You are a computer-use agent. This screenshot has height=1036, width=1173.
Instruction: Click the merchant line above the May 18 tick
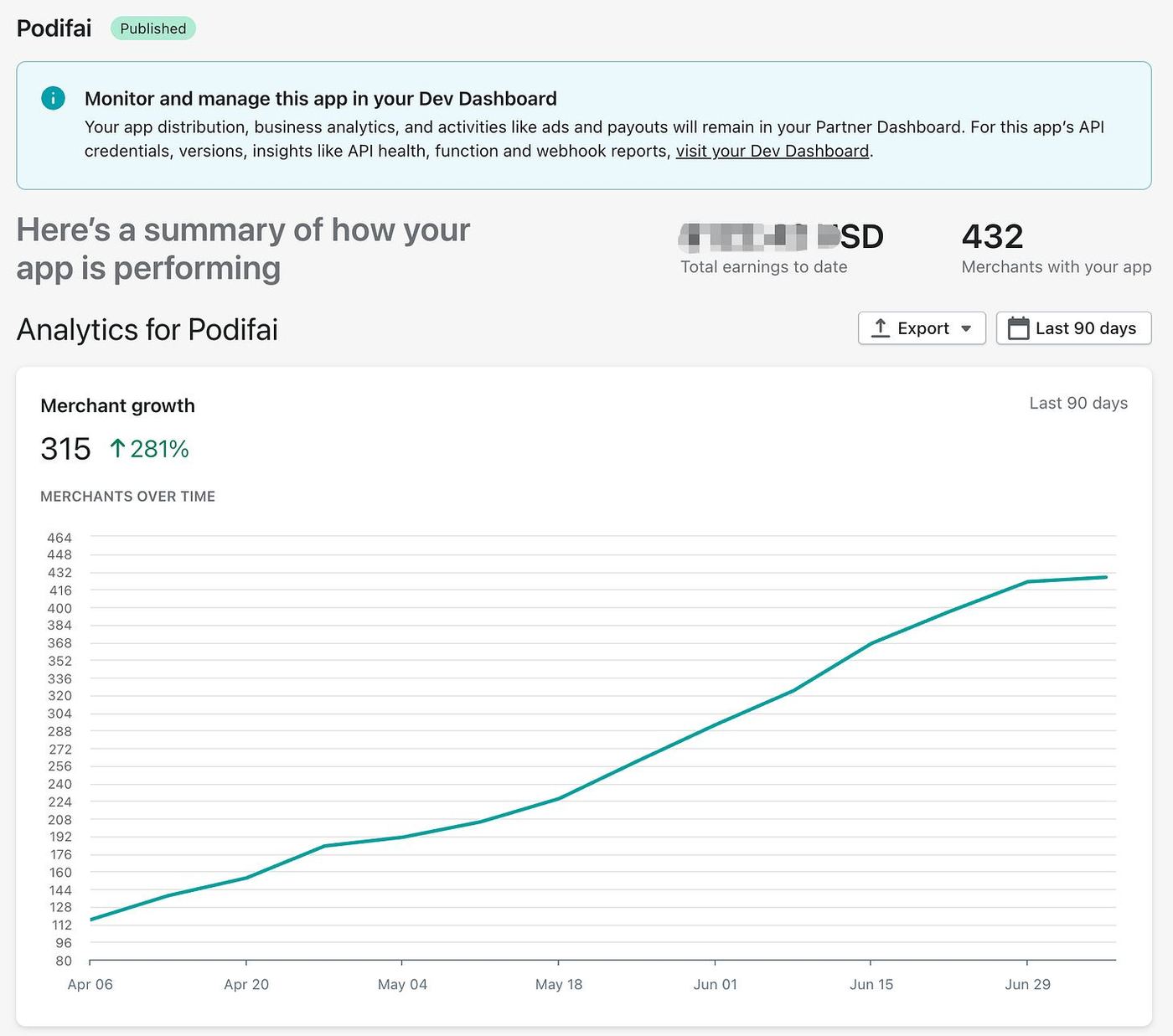(559, 798)
